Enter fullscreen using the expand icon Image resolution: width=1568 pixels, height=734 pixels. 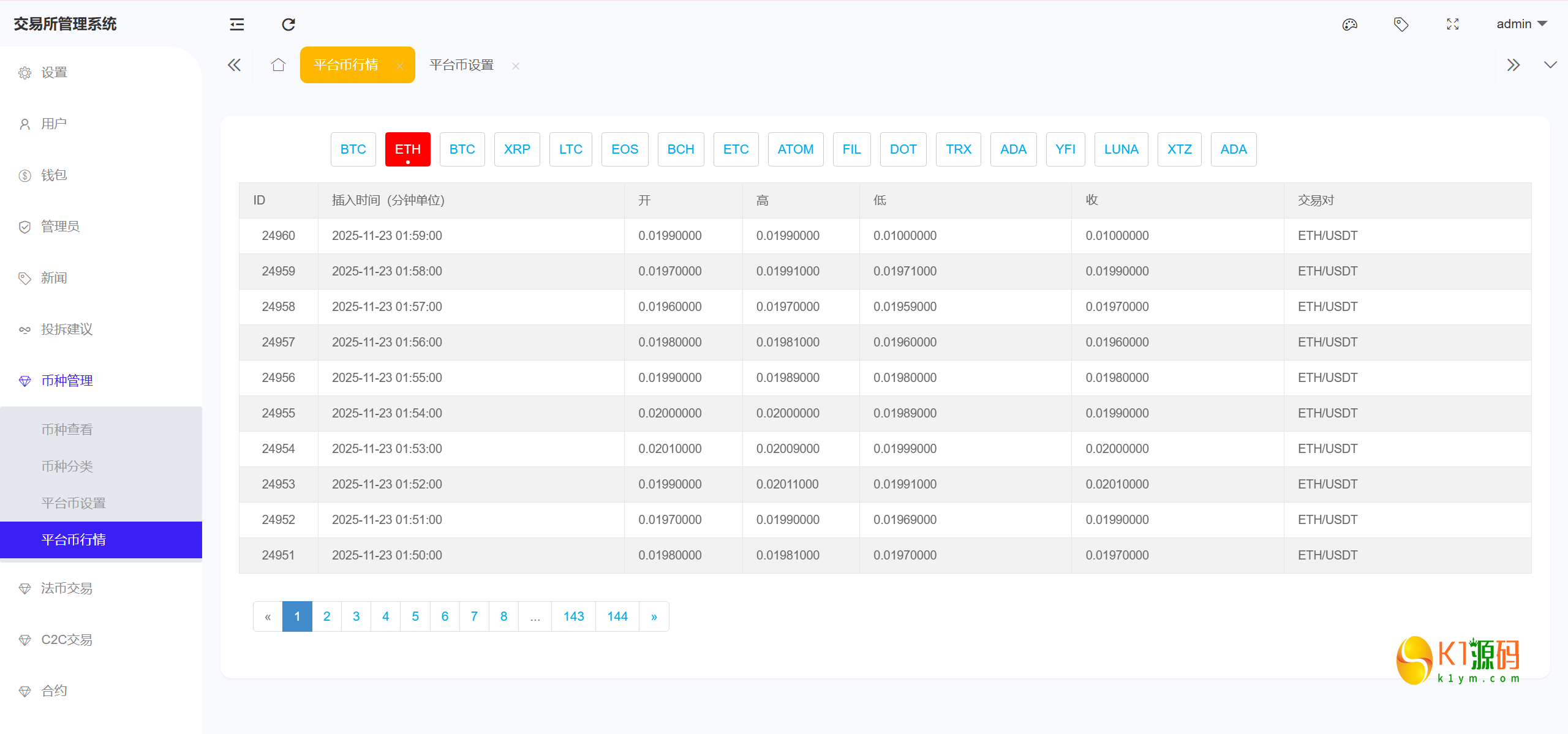tap(1452, 24)
